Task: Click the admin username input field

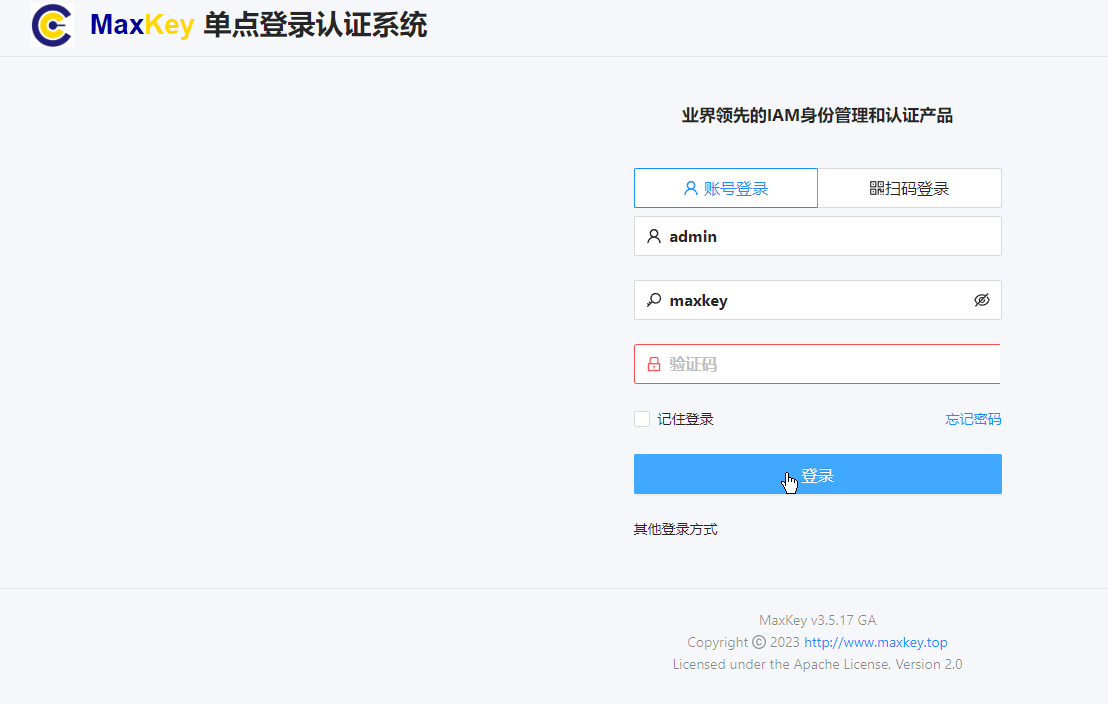Action: (817, 236)
